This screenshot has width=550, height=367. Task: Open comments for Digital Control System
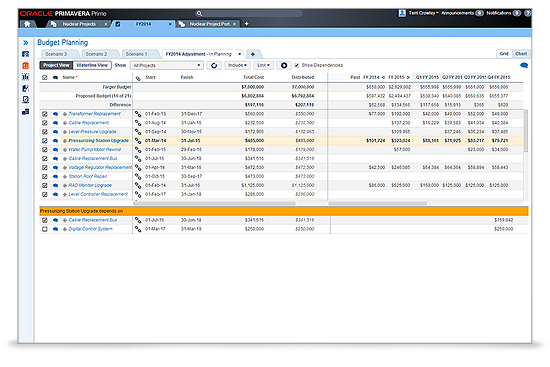(55, 229)
